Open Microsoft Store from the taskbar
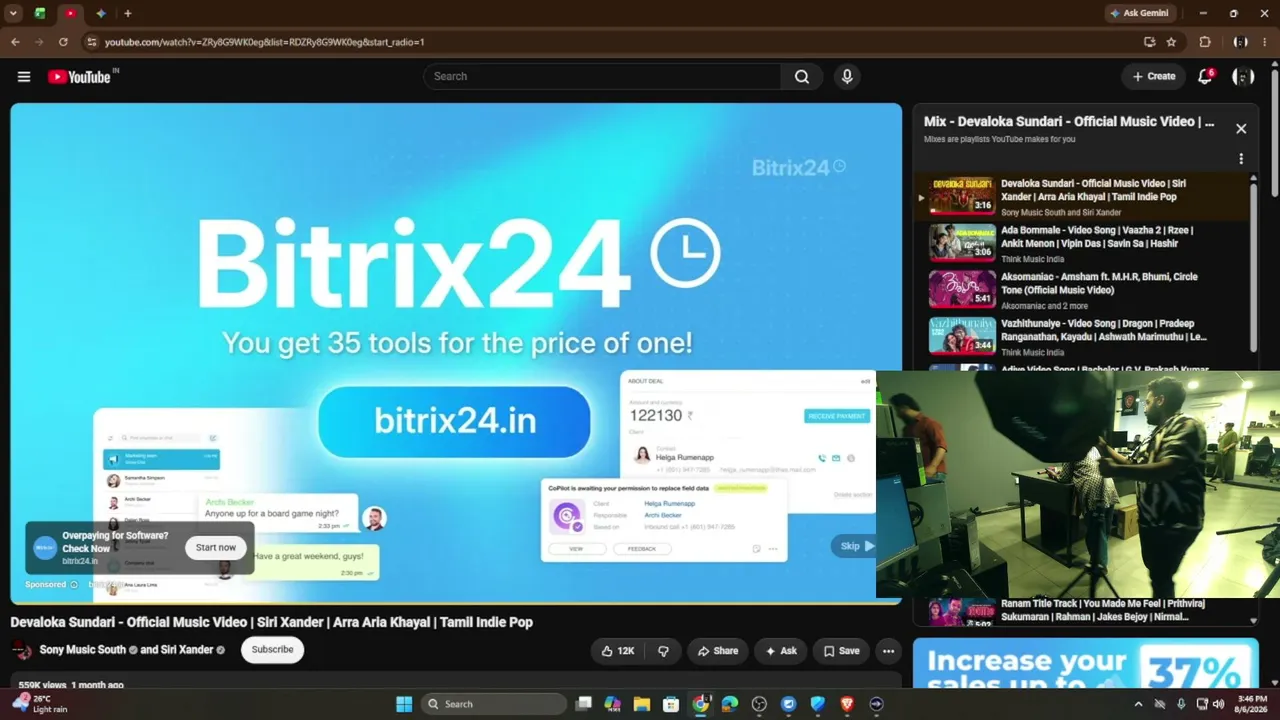Viewport: 1280px width, 720px height. tap(671, 704)
